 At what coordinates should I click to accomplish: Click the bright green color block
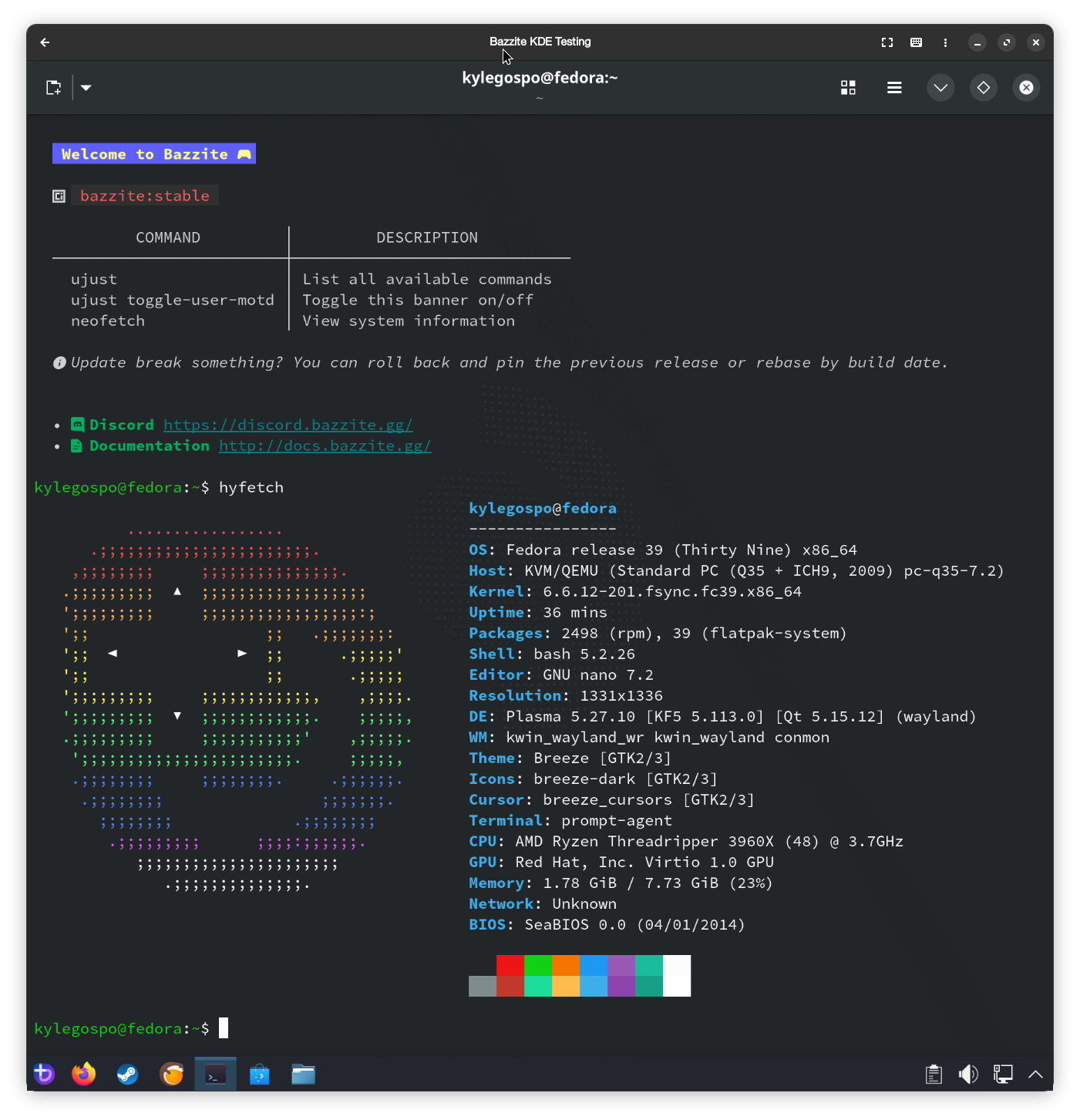tap(538, 966)
